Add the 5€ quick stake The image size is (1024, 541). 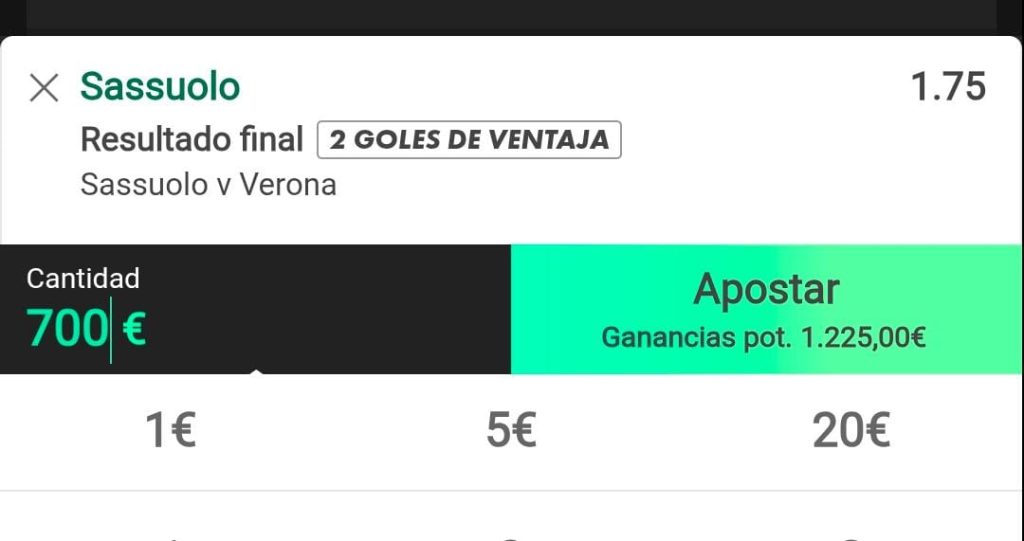(511, 431)
